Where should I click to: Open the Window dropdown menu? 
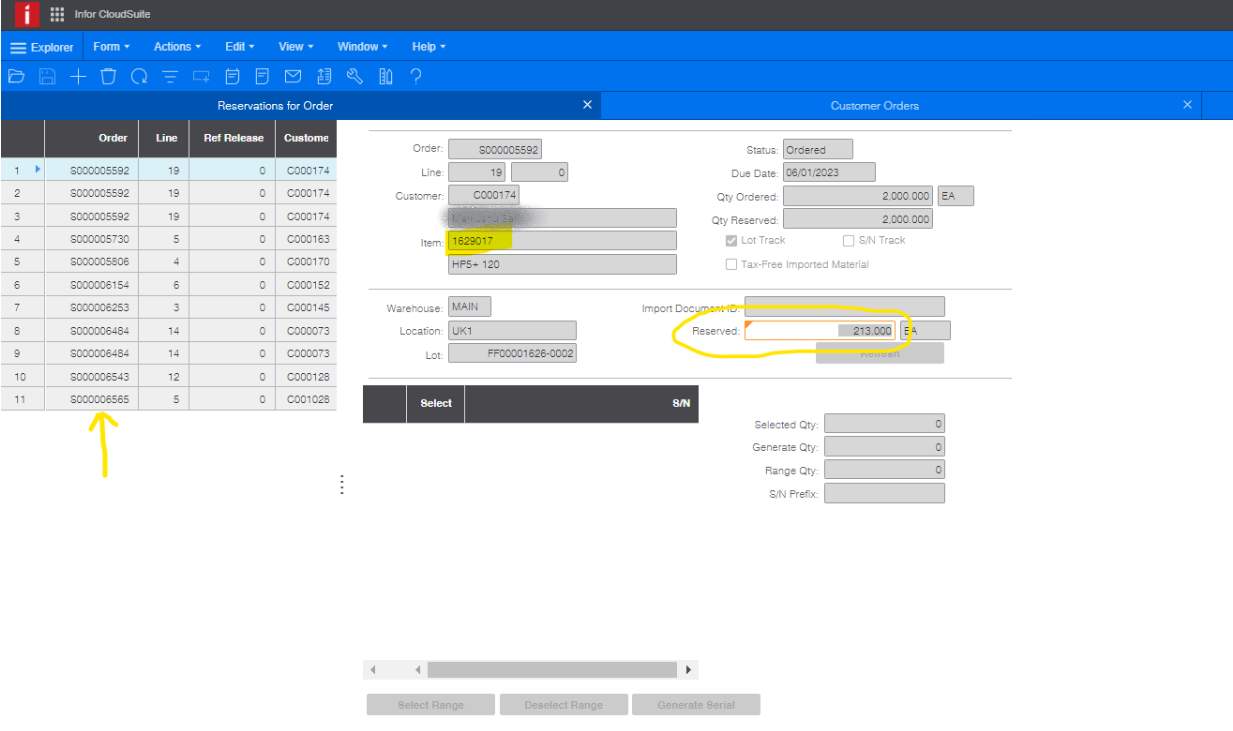click(x=363, y=47)
